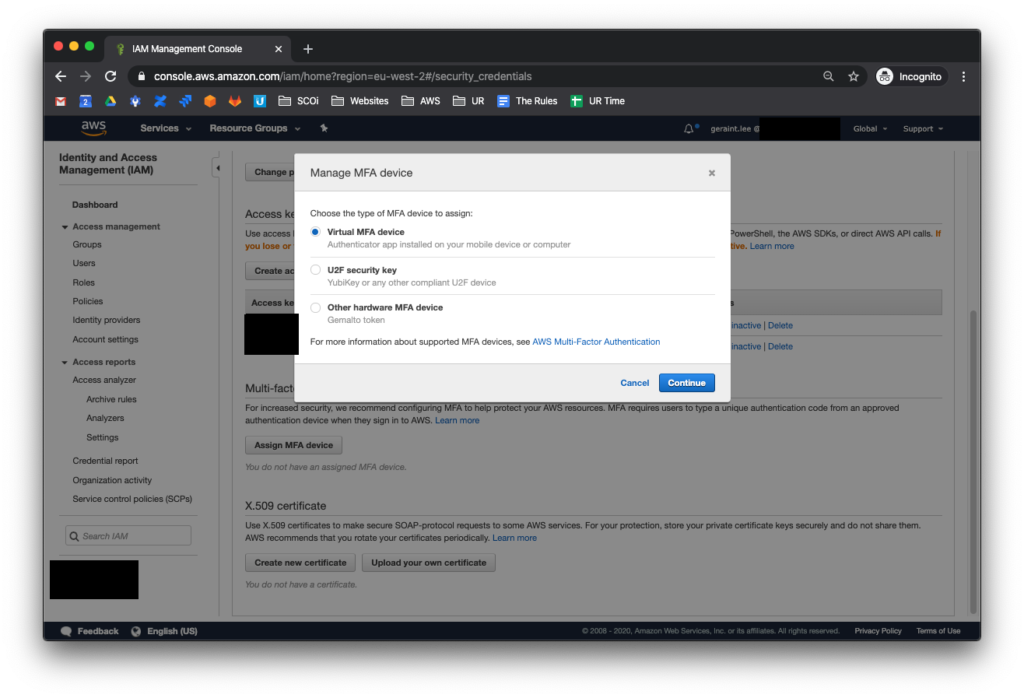Viewport: 1024px width, 698px height.
Task: Open the AWS notifications bell
Action: 689,129
